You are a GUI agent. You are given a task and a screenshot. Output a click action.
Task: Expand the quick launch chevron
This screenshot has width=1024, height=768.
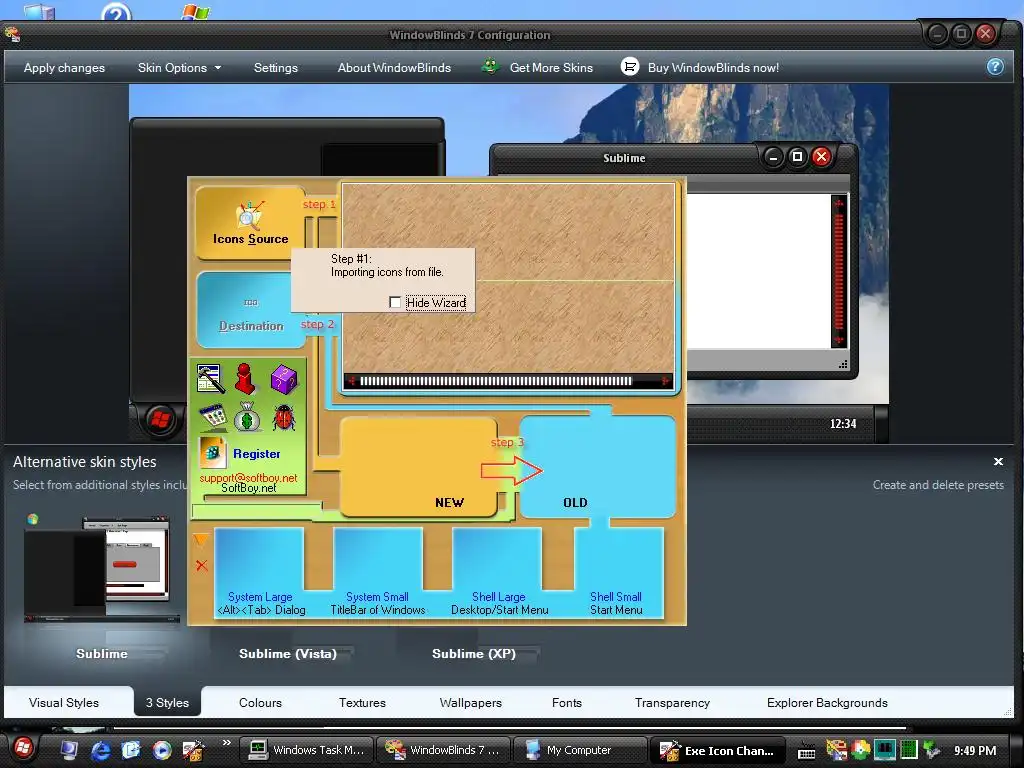tap(227, 743)
